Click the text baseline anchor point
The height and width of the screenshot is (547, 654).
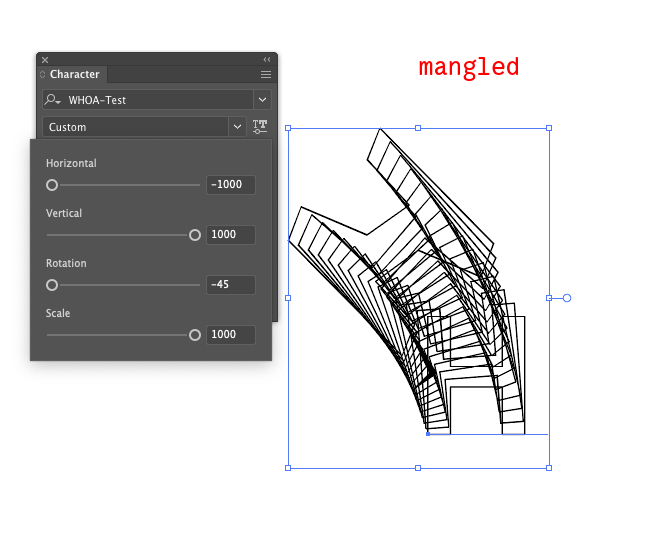(428, 434)
